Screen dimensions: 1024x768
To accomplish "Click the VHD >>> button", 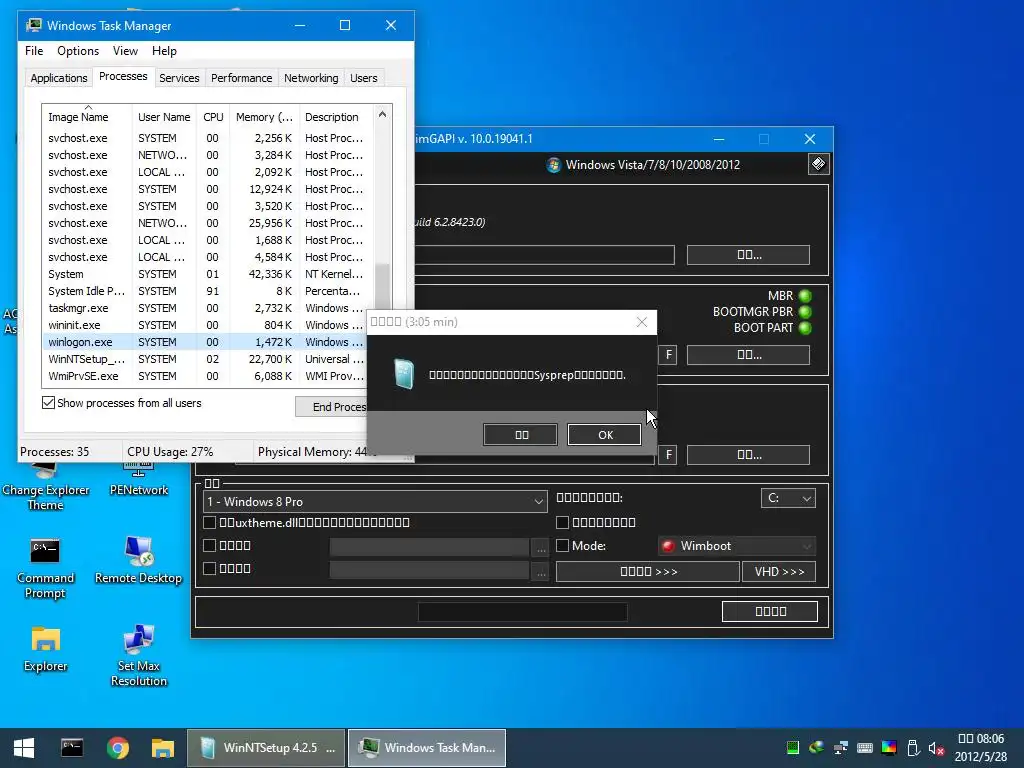I will click(779, 571).
